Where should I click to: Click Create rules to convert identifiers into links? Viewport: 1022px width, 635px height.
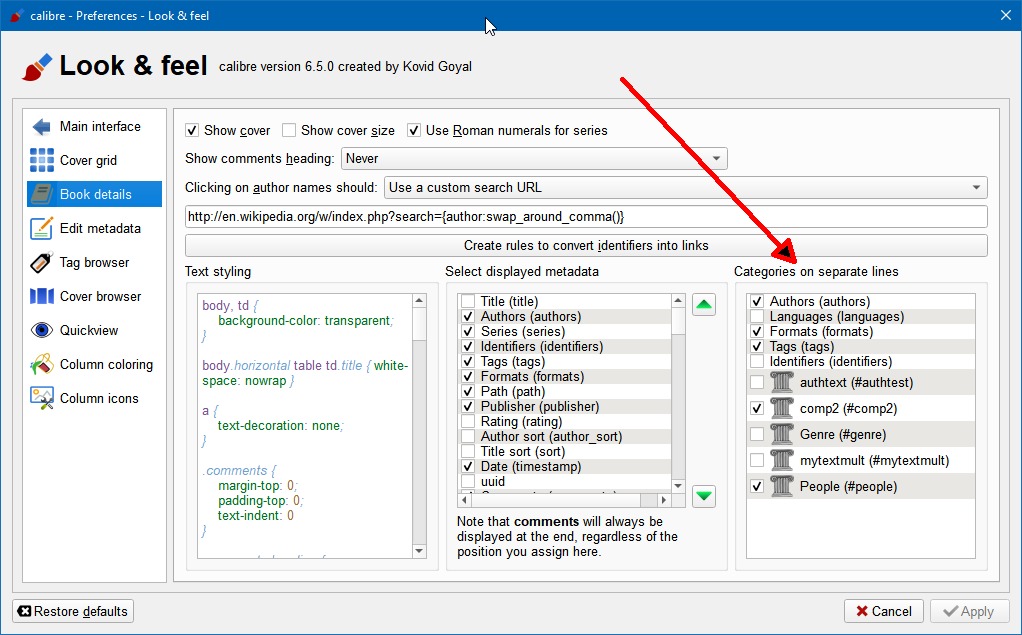click(x=586, y=245)
